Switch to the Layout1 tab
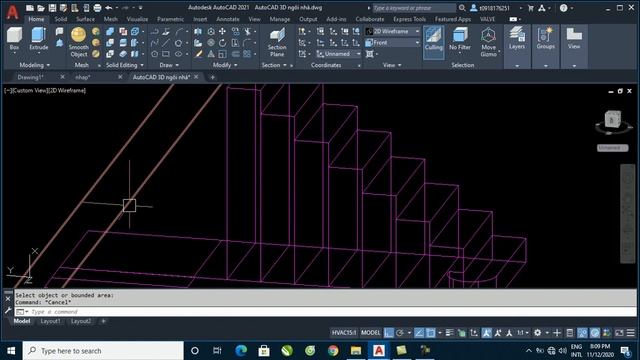This screenshot has height=360, width=640. tap(50, 321)
